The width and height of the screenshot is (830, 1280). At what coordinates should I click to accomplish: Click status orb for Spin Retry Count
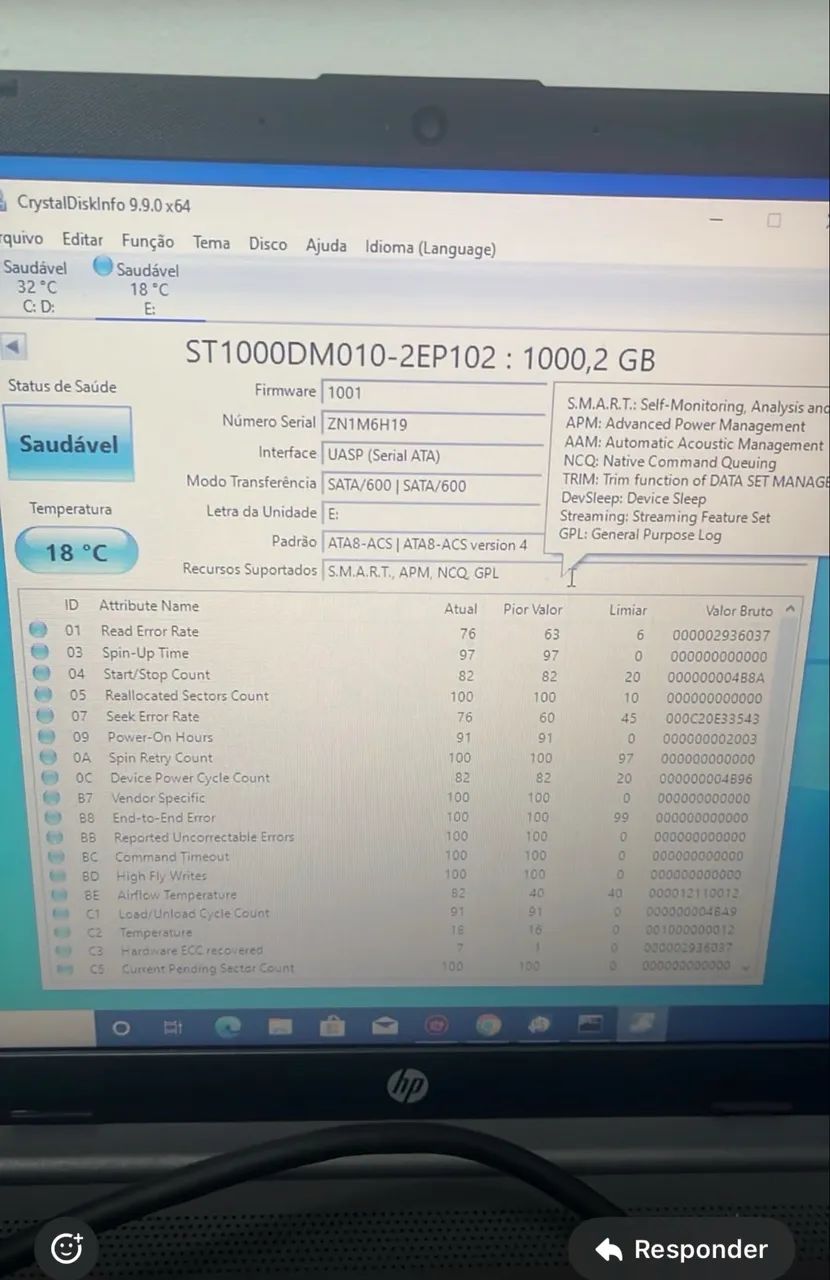coord(48,757)
